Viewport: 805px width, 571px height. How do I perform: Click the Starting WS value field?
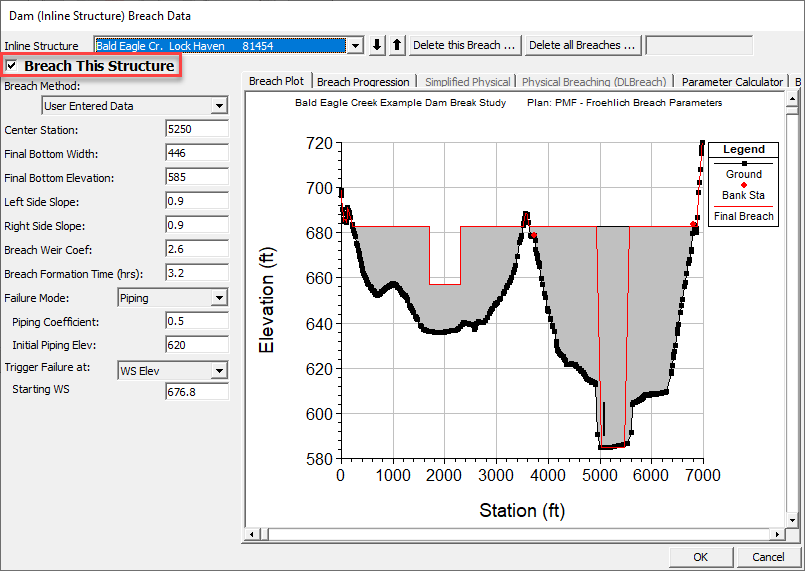tap(197, 390)
